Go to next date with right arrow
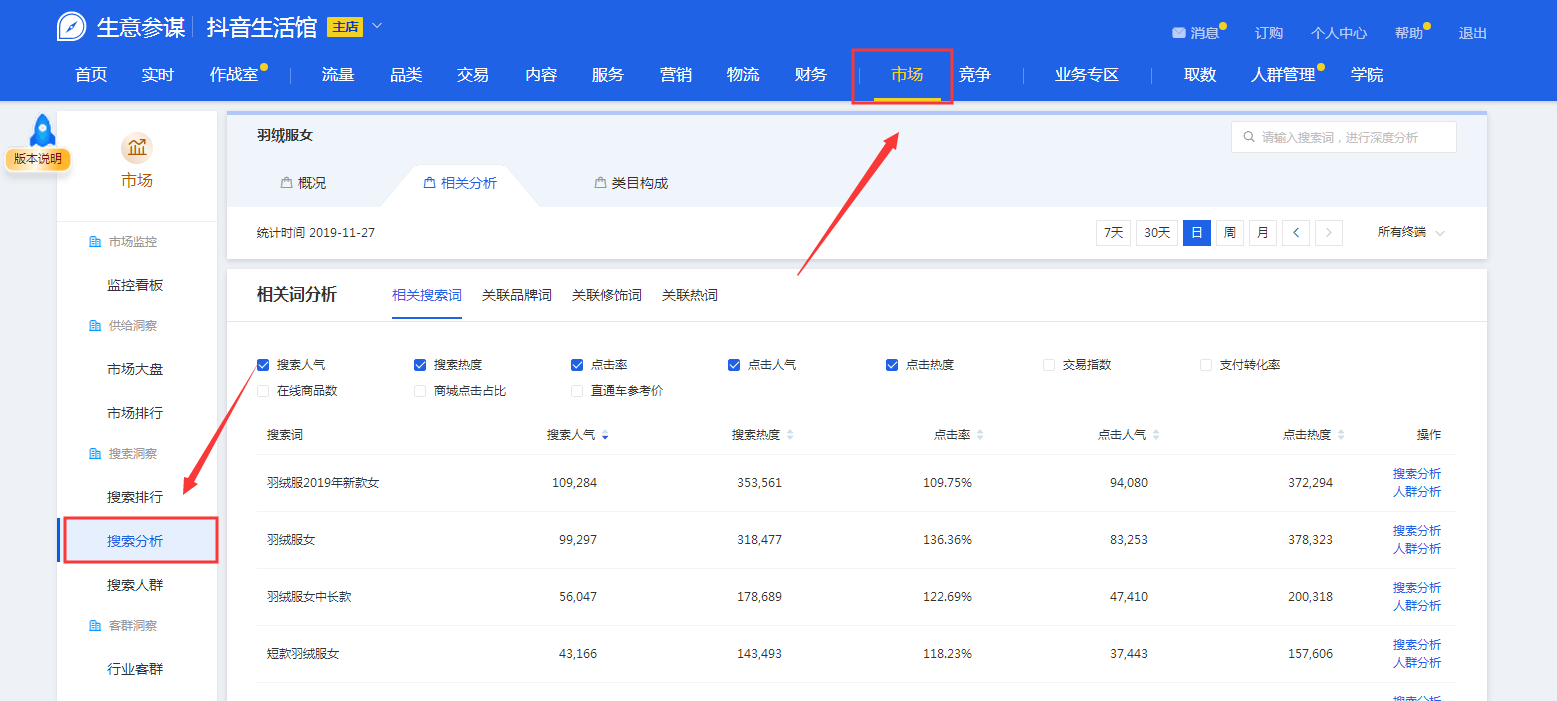 coord(1329,233)
